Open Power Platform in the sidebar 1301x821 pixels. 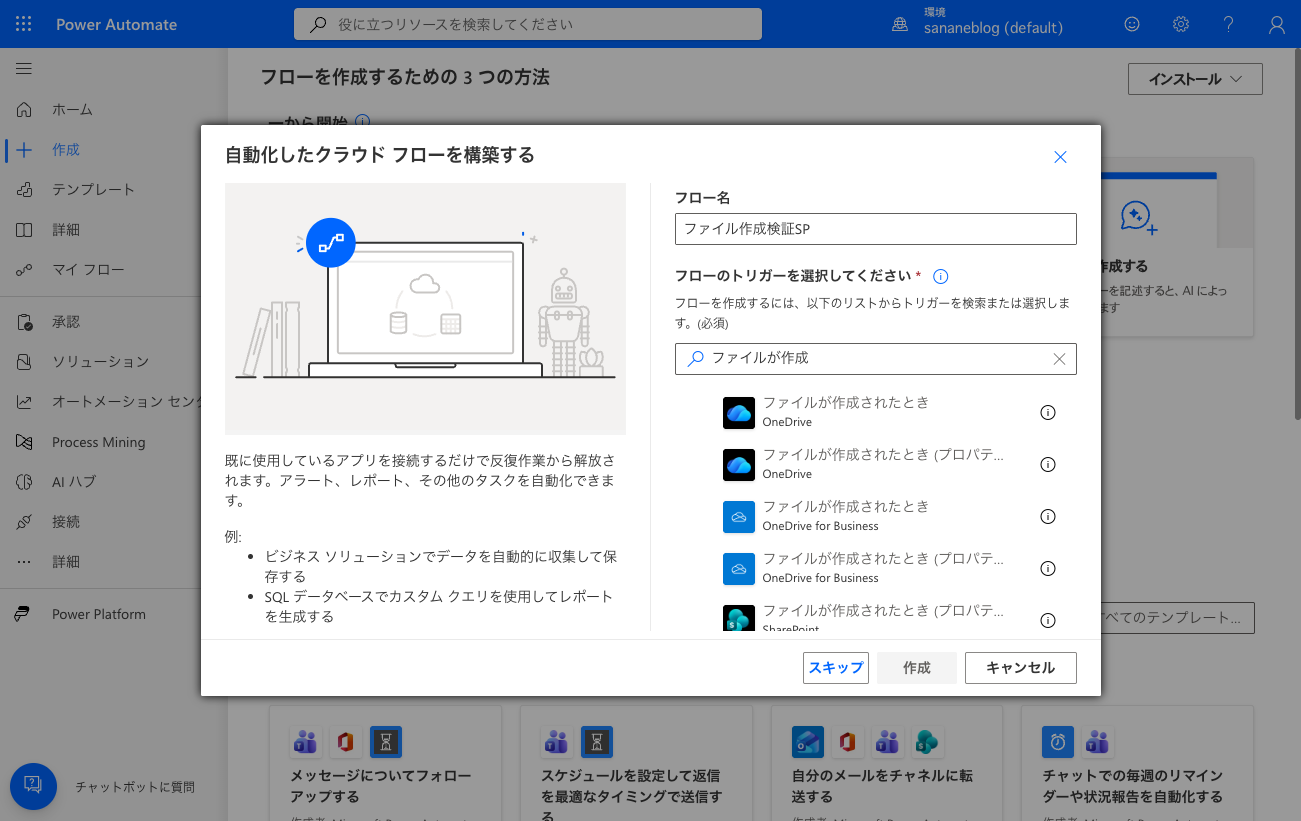pos(100,614)
